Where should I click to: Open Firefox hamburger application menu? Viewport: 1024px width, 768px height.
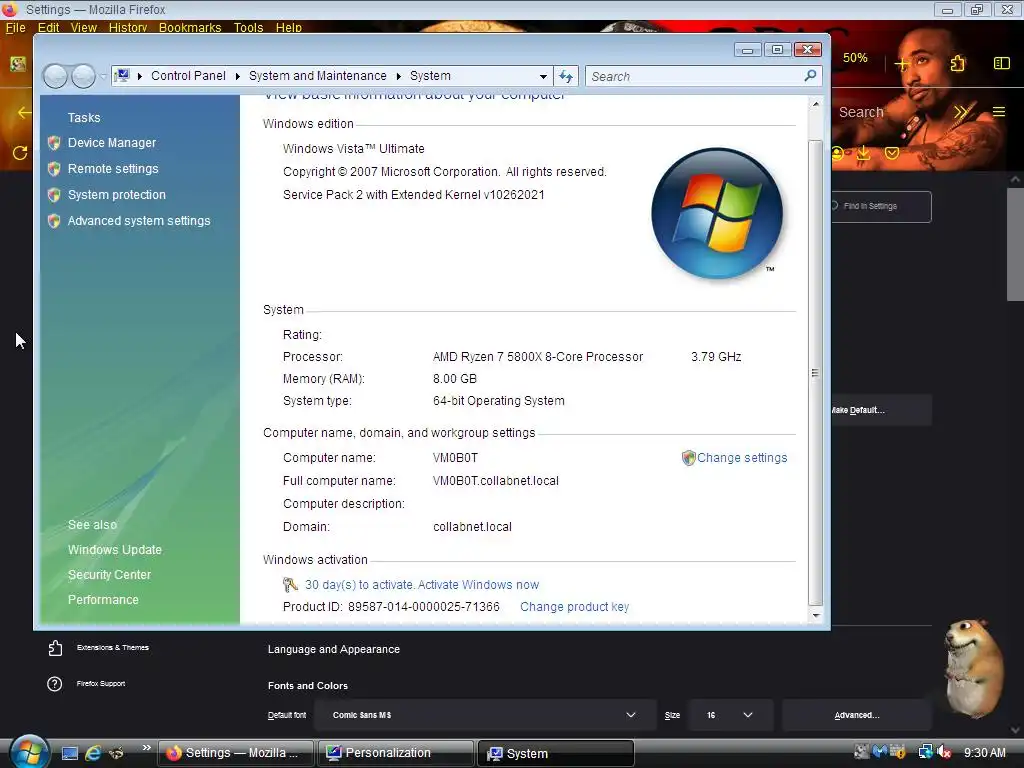click(x=999, y=112)
